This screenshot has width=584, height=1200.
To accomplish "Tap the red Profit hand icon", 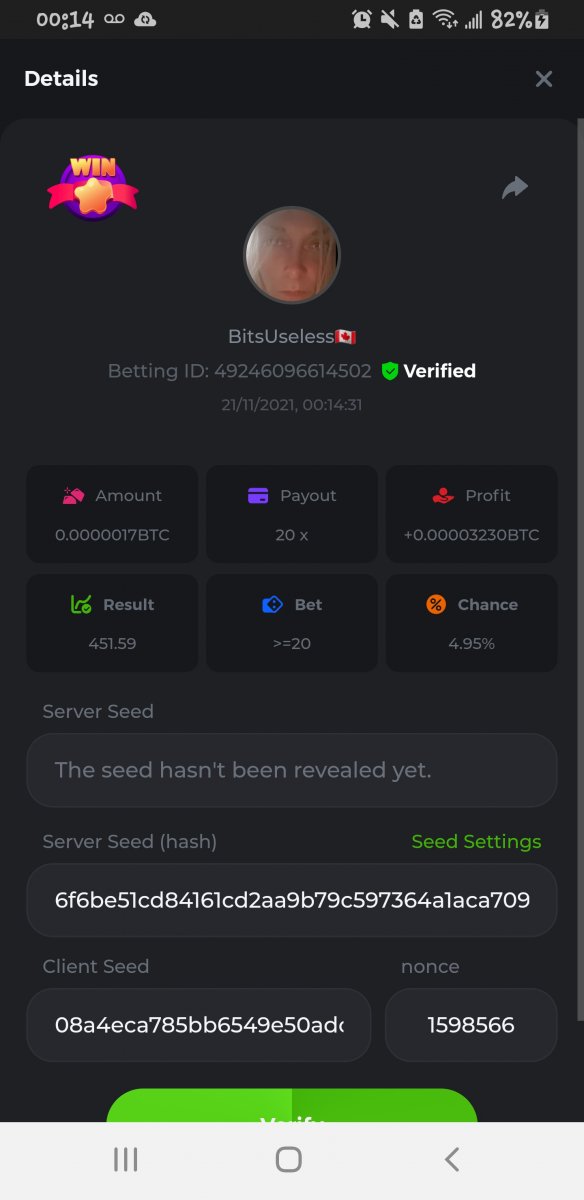I will 443,495.
